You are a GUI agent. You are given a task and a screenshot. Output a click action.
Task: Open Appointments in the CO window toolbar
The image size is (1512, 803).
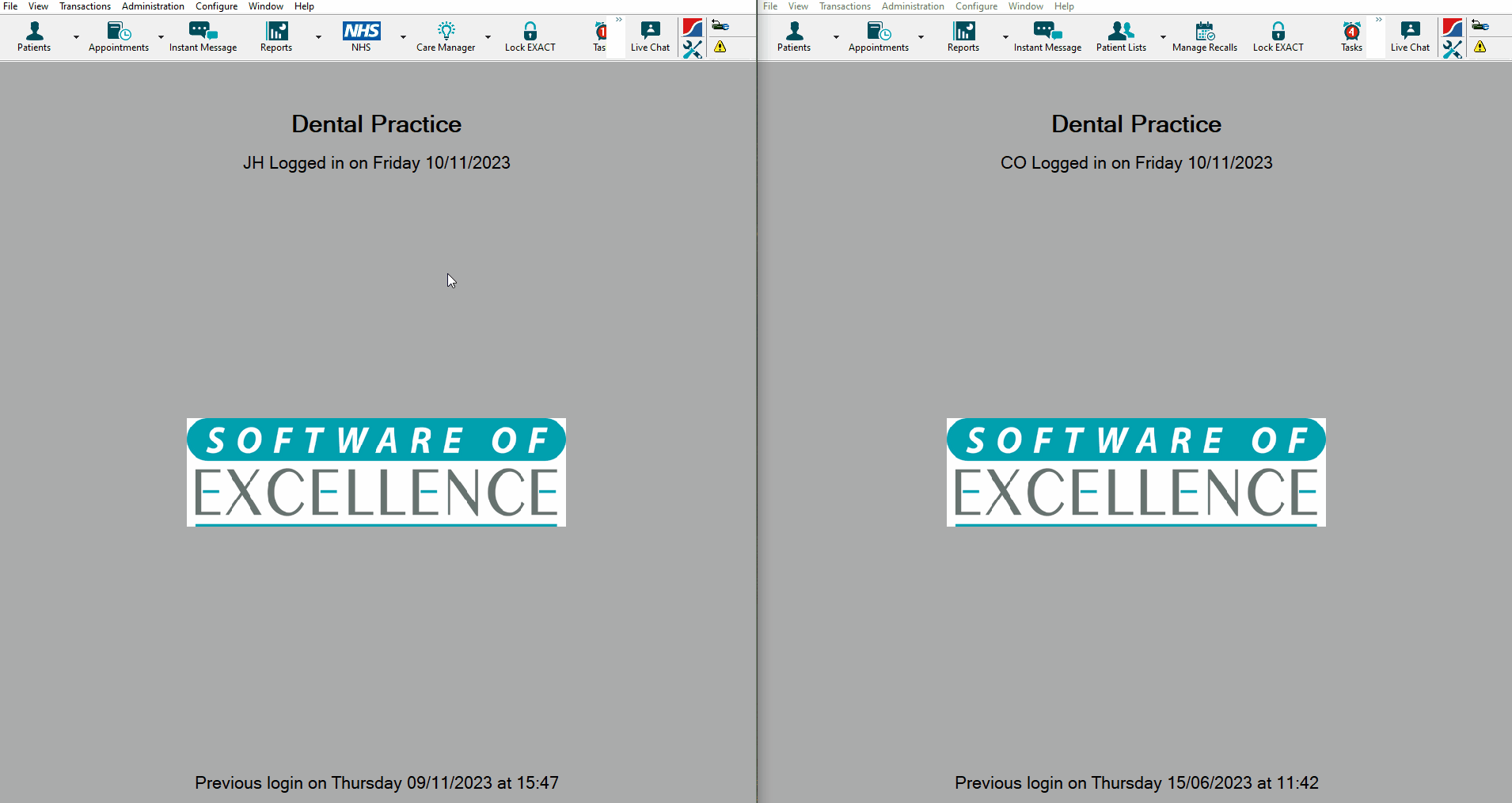click(879, 36)
